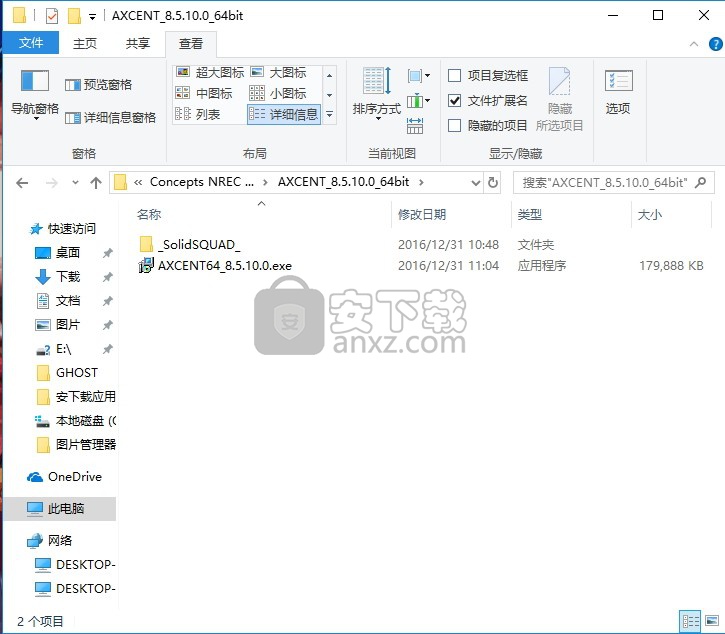Click Hide selected items (隐藏所选项目) button
This screenshot has width=725, height=634.
point(559,100)
